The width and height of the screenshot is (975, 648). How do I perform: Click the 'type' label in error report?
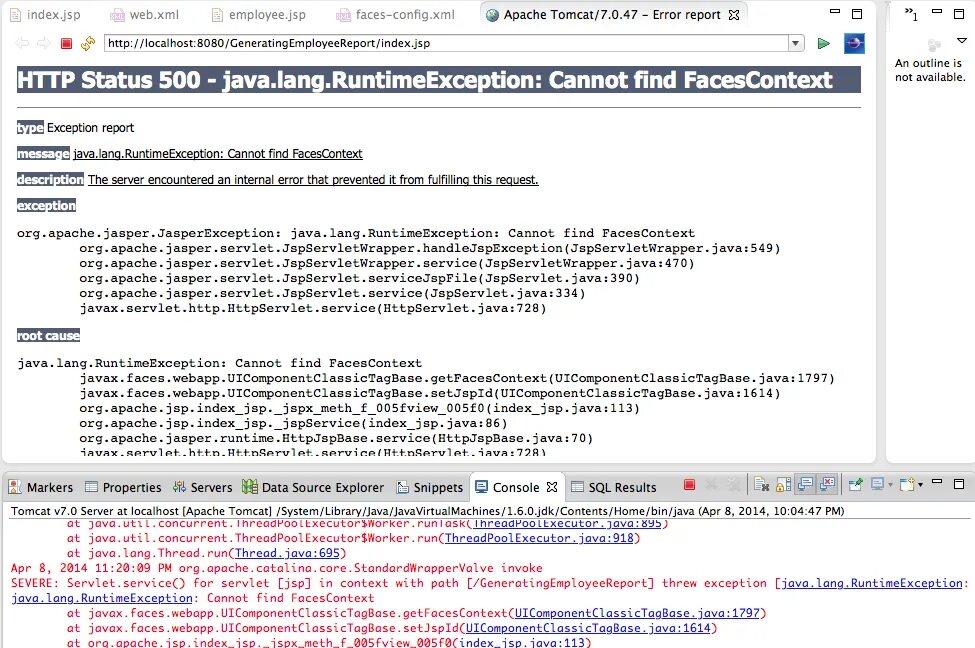(x=30, y=127)
